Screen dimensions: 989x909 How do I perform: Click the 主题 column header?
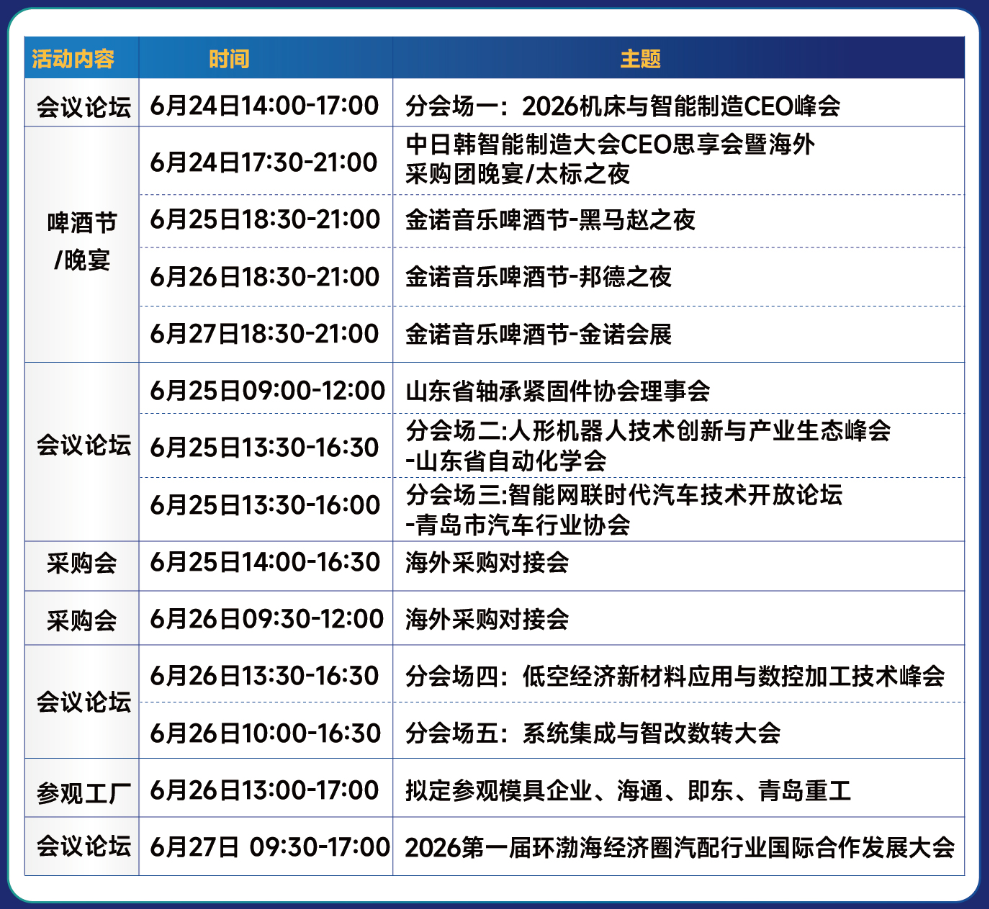(678, 58)
